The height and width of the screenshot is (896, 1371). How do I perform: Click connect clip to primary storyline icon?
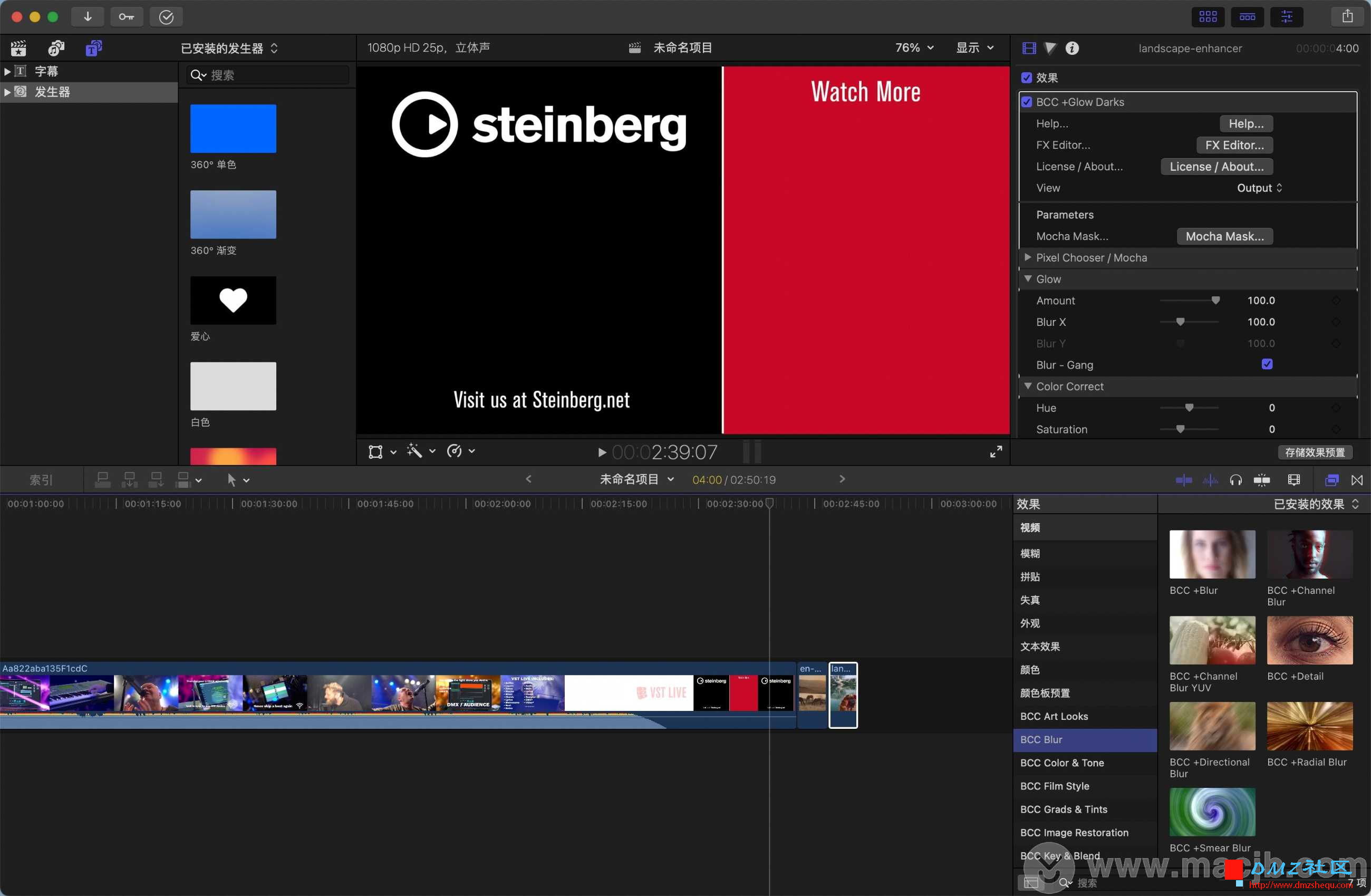coord(103,479)
